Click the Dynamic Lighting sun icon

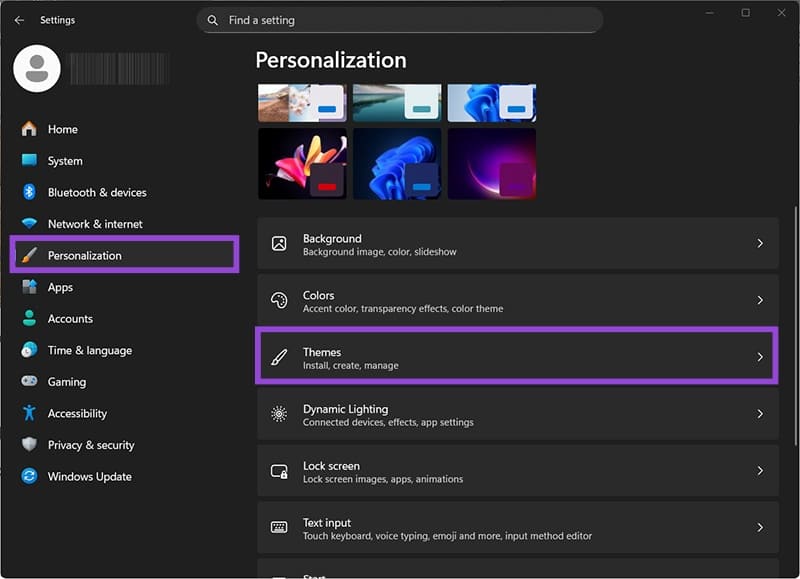click(x=279, y=414)
